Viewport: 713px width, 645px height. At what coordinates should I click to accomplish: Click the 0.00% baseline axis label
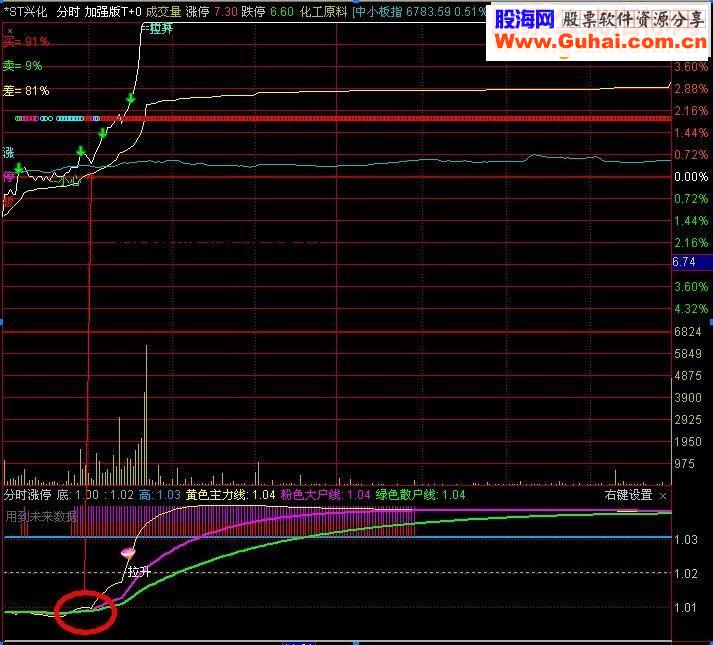pos(691,177)
